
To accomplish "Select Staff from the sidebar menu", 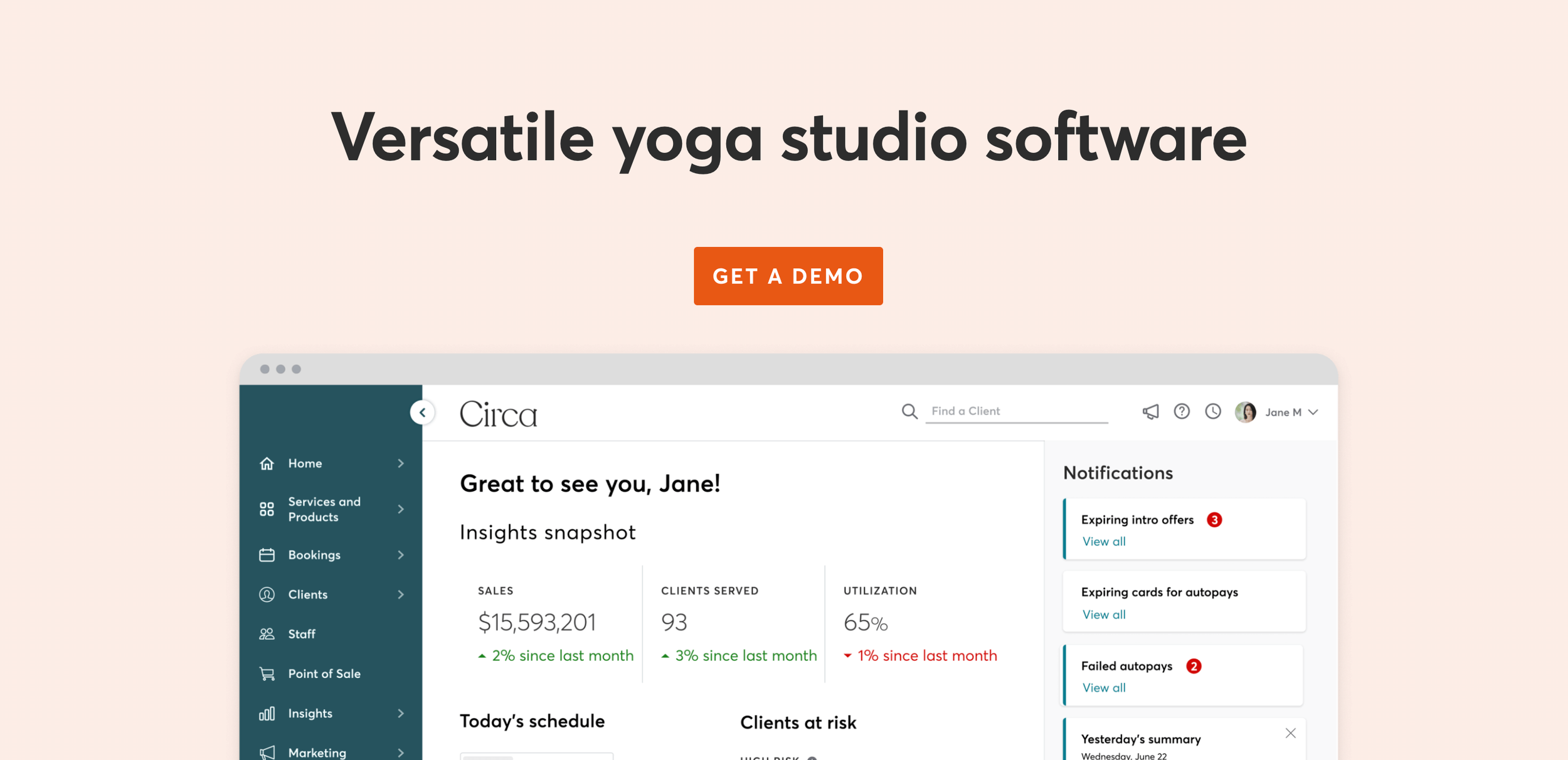I will click(x=302, y=633).
